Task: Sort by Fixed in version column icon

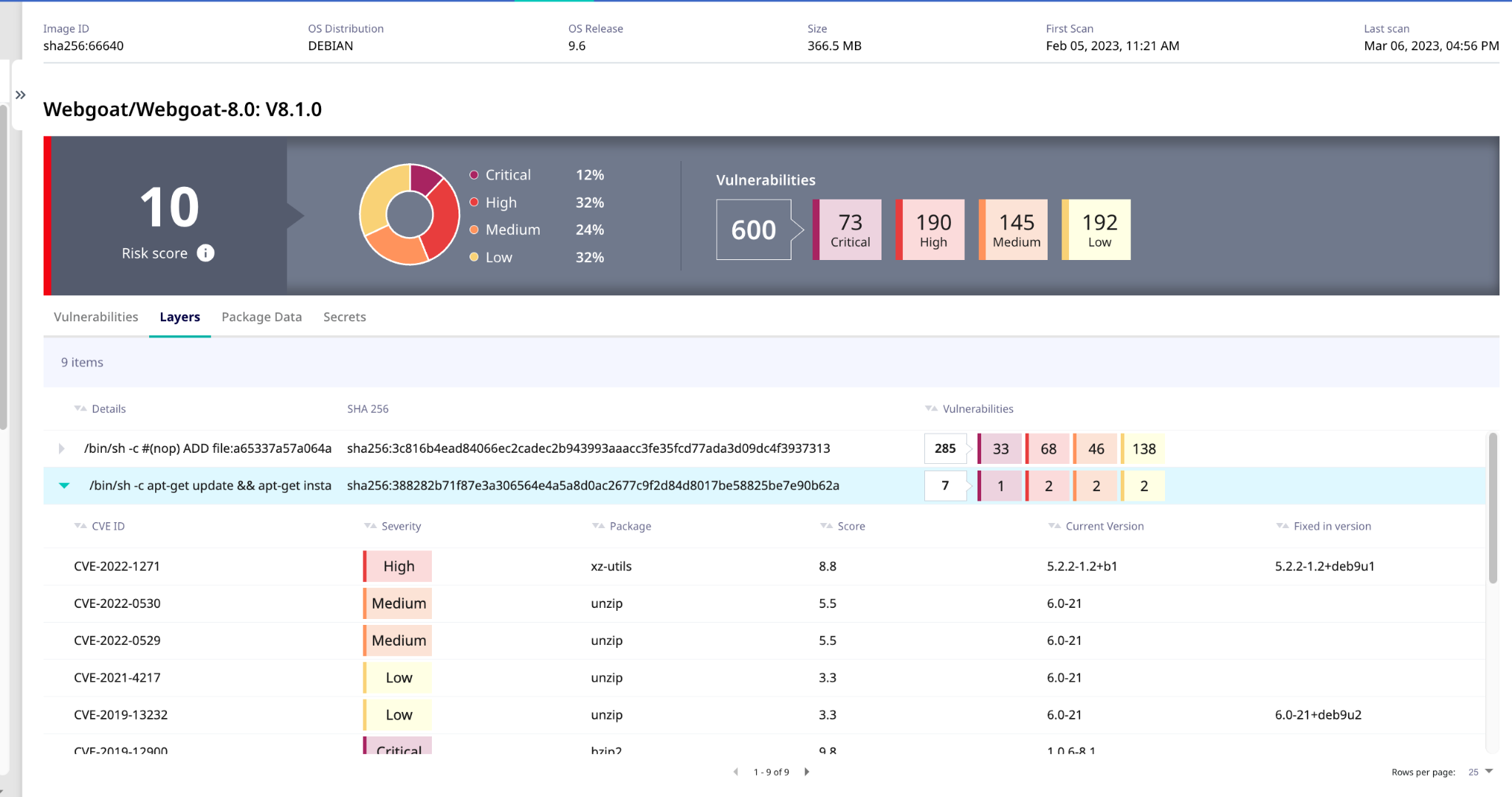Action: [1282, 526]
